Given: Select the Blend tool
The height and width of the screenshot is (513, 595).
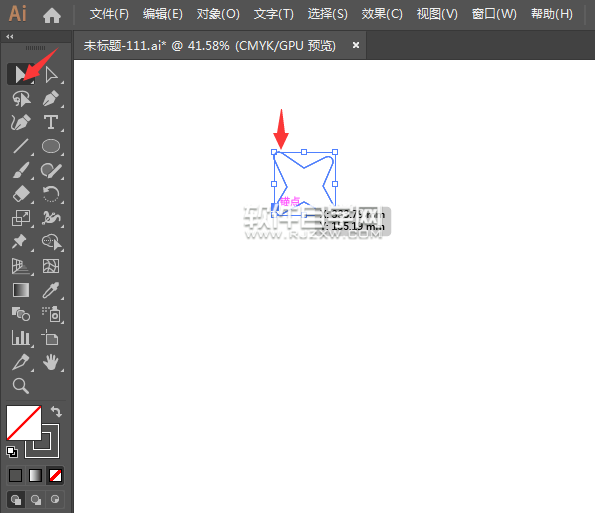Looking at the screenshot, I should click(21, 314).
